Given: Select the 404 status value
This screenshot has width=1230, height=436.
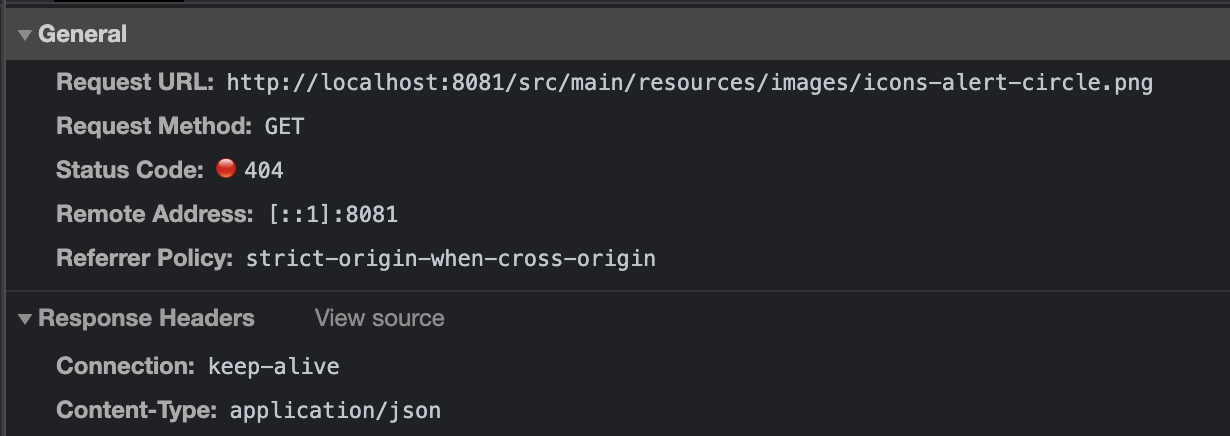Looking at the screenshot, I should pos(264,171).
